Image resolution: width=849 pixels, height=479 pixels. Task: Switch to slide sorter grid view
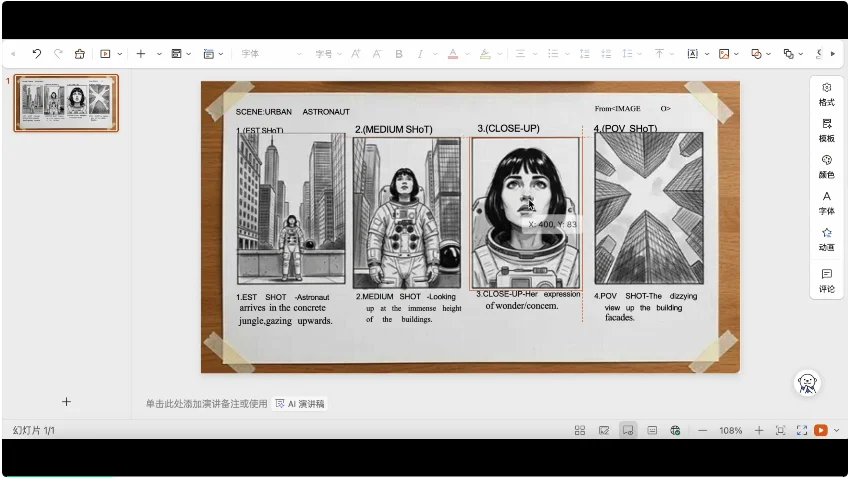[x=580, y=430]
